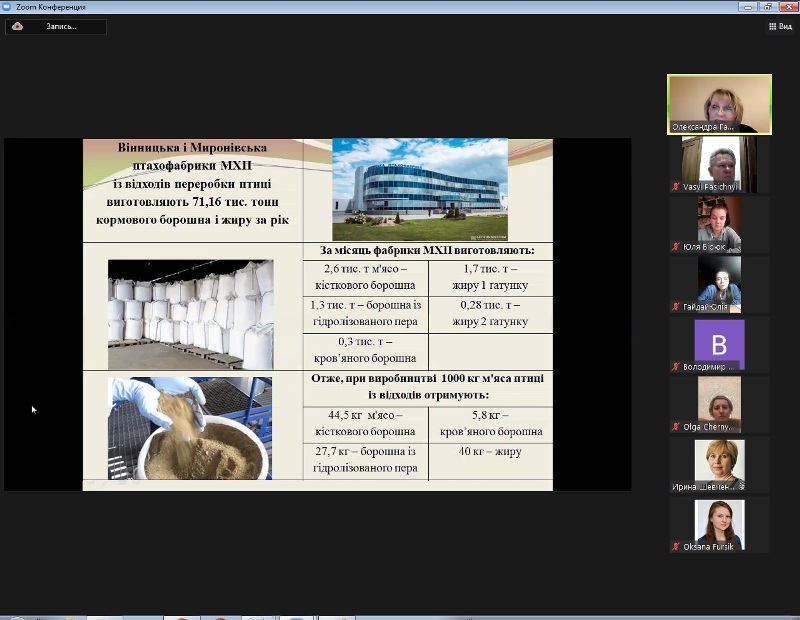The height and width of the screenshot is (620, 800).
Task: Click heading 'Отже, при виробництві 1000 кг м'яса птиці'
Action: pos(428,378)
